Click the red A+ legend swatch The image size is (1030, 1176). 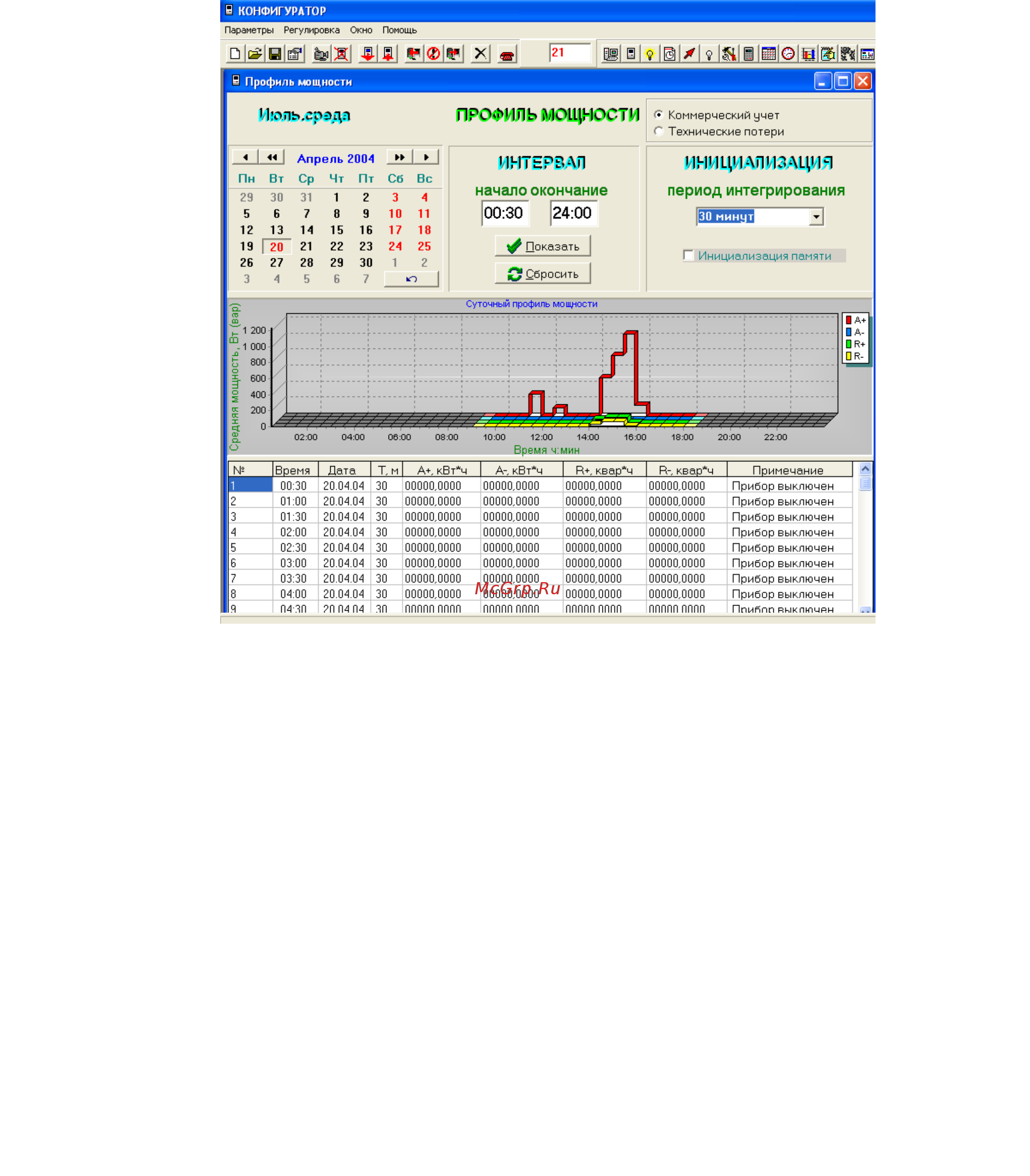[x=848, y=320]
